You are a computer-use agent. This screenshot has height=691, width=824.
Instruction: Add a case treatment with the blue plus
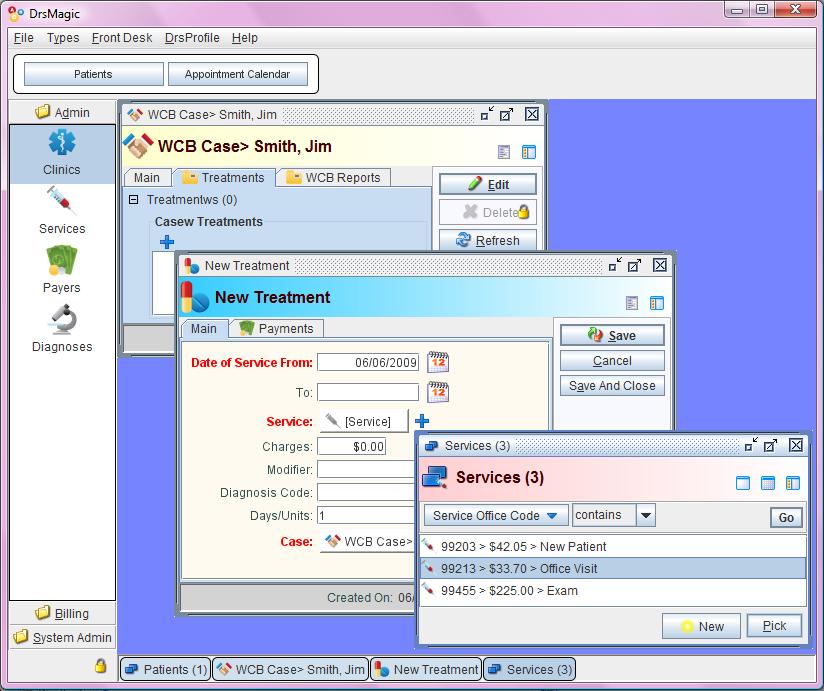click(167, 242)
